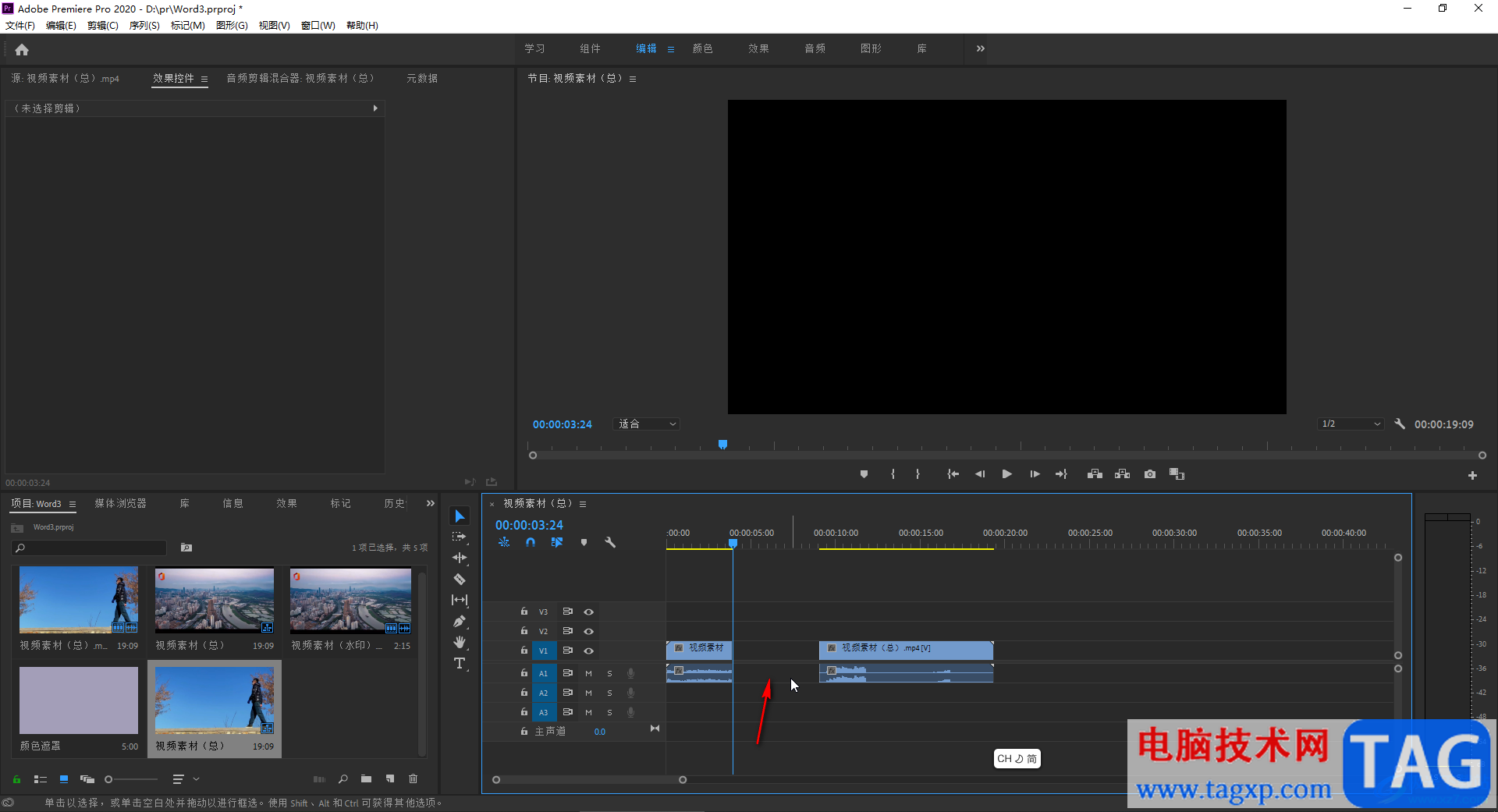Open the 序列(S) menu
This screenshot has height=812, width=1498.
click(144, 26)
